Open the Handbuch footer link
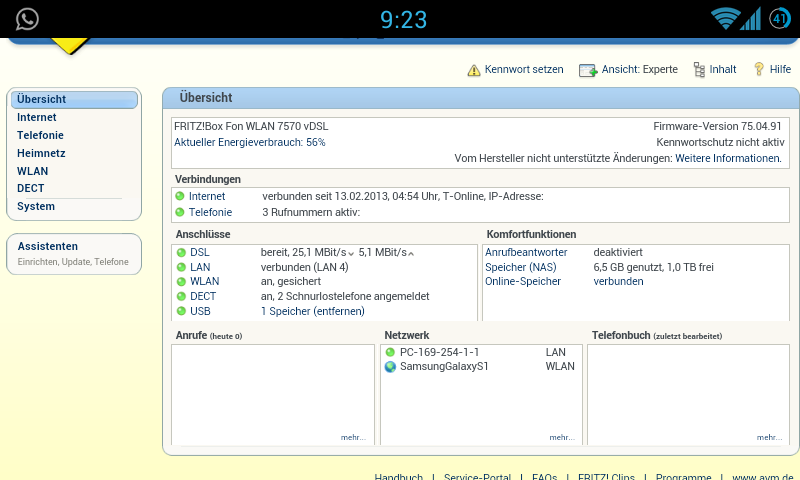Screen dimensions: 800x480 pyautogui.click(x=398, y=476)
